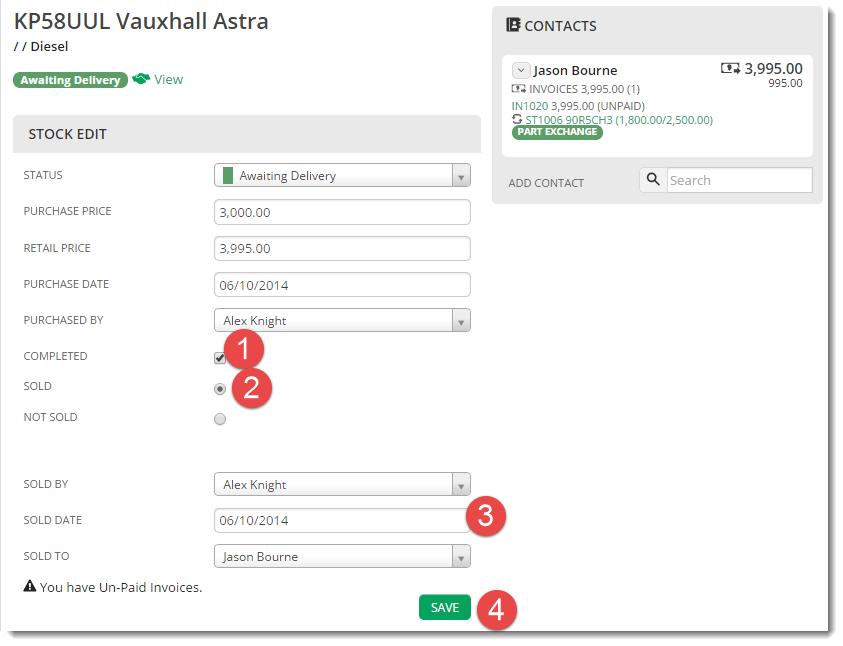Click the You have Un-Paid Invoices message
The height and width of the screenshot is (646, 843).
click(x=121, y=587)
